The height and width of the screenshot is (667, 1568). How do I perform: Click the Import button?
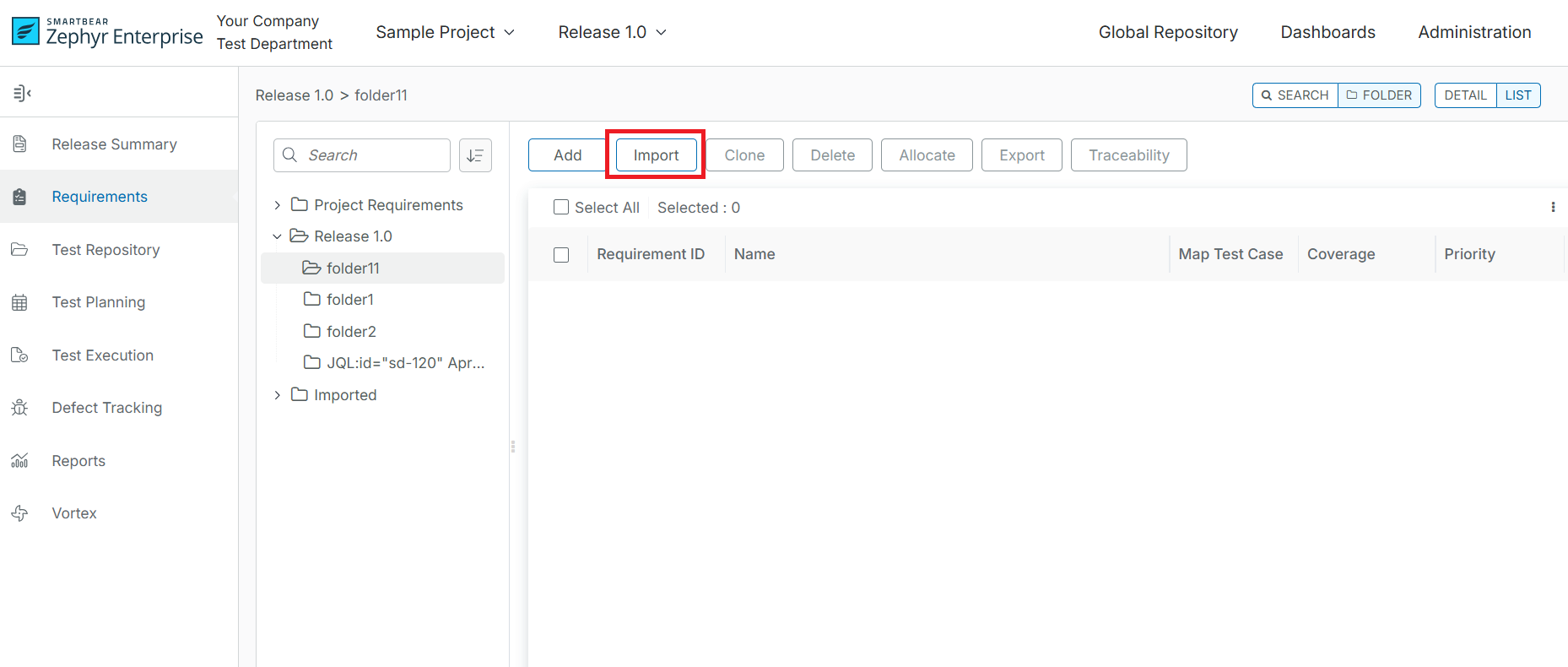tap(656, 155)
